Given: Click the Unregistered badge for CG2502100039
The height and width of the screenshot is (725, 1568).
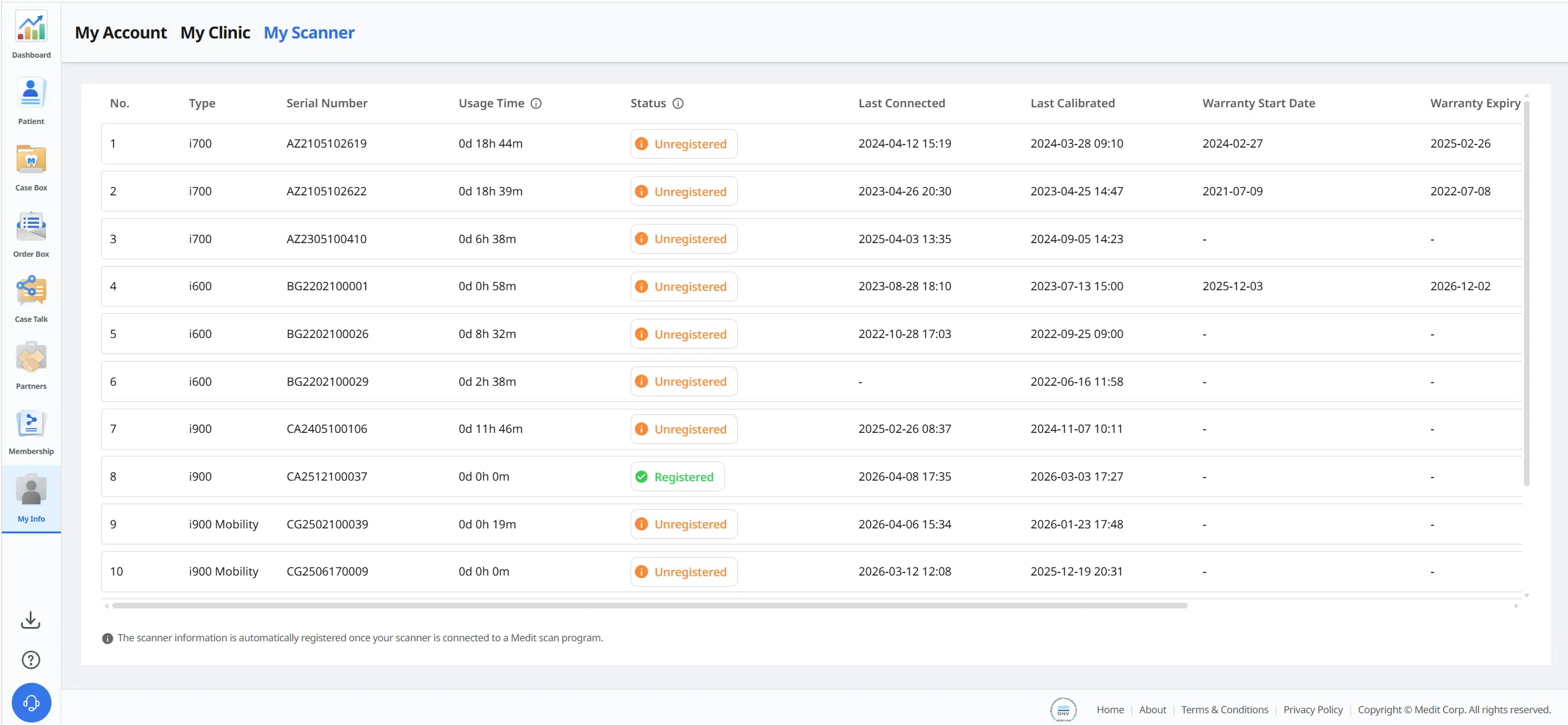Looking at the screenshot, I should coord(684,524).
